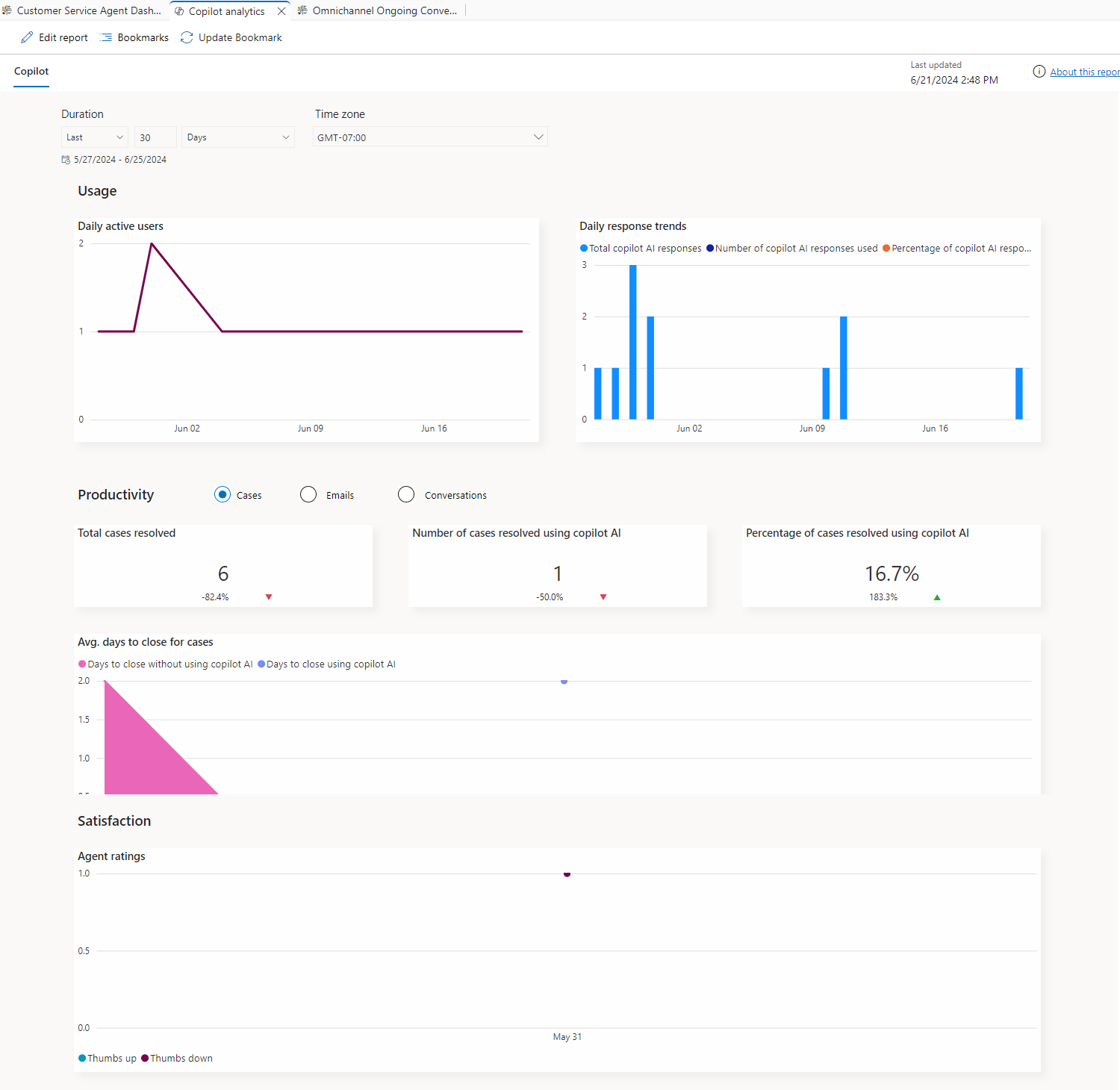This screenshot has height=1090, width=1120.
Task: Select the Emails radio button
Action: pyautogui.click(x=308, y=494)
